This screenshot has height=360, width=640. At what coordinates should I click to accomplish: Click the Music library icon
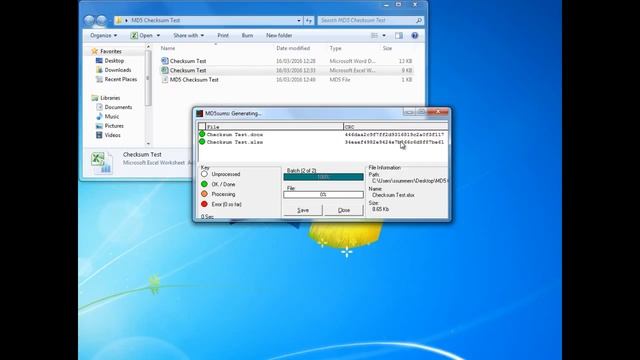(x=99, y=116)
